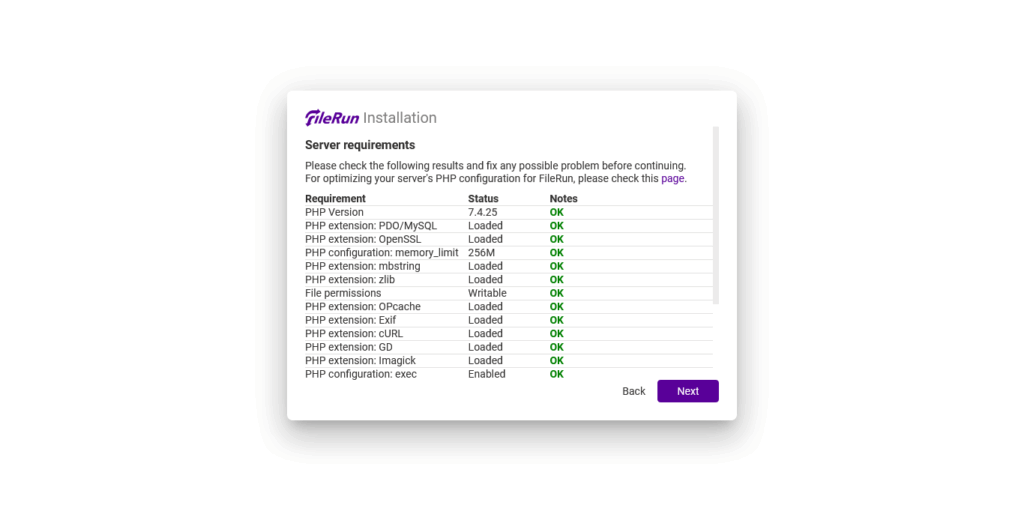Click the Next button
Viewport: 1024px width, 511px height.
688,391
